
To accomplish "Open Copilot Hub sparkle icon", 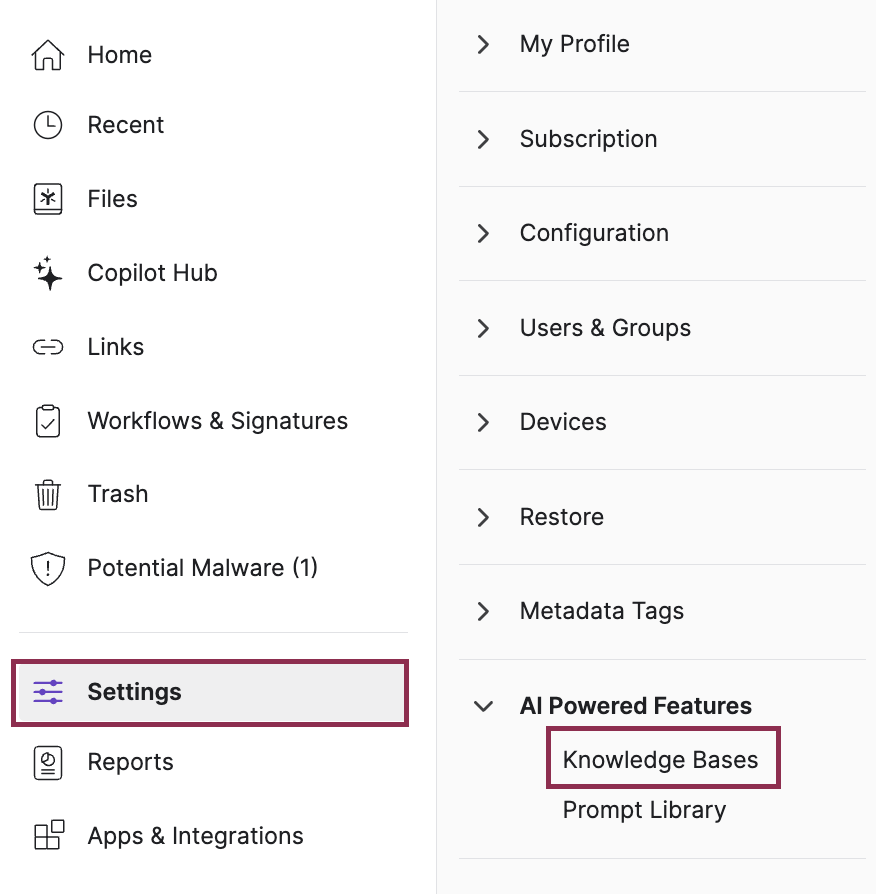I will (48, 273).
